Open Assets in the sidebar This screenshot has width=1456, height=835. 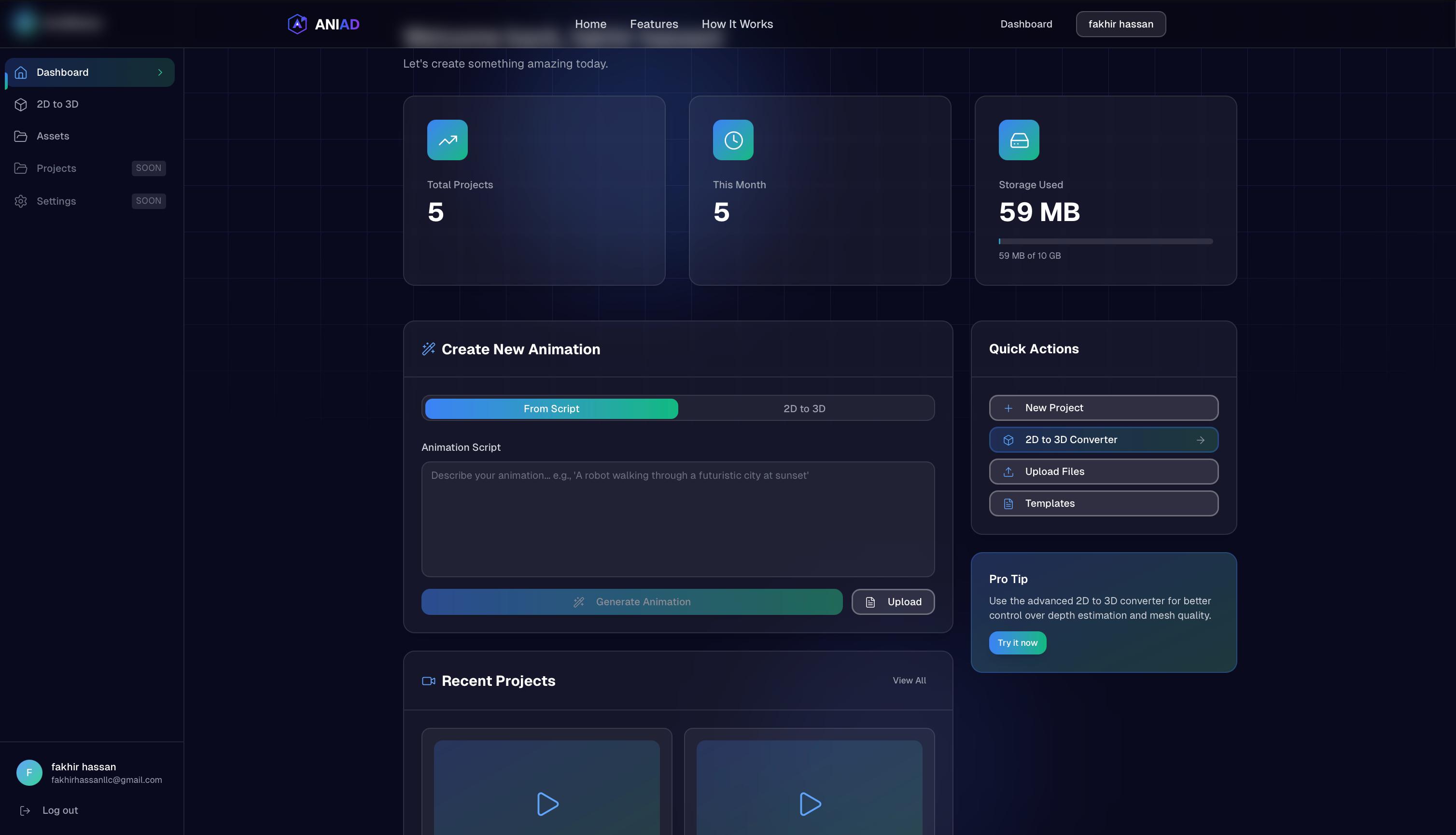[x=89, y=136]
